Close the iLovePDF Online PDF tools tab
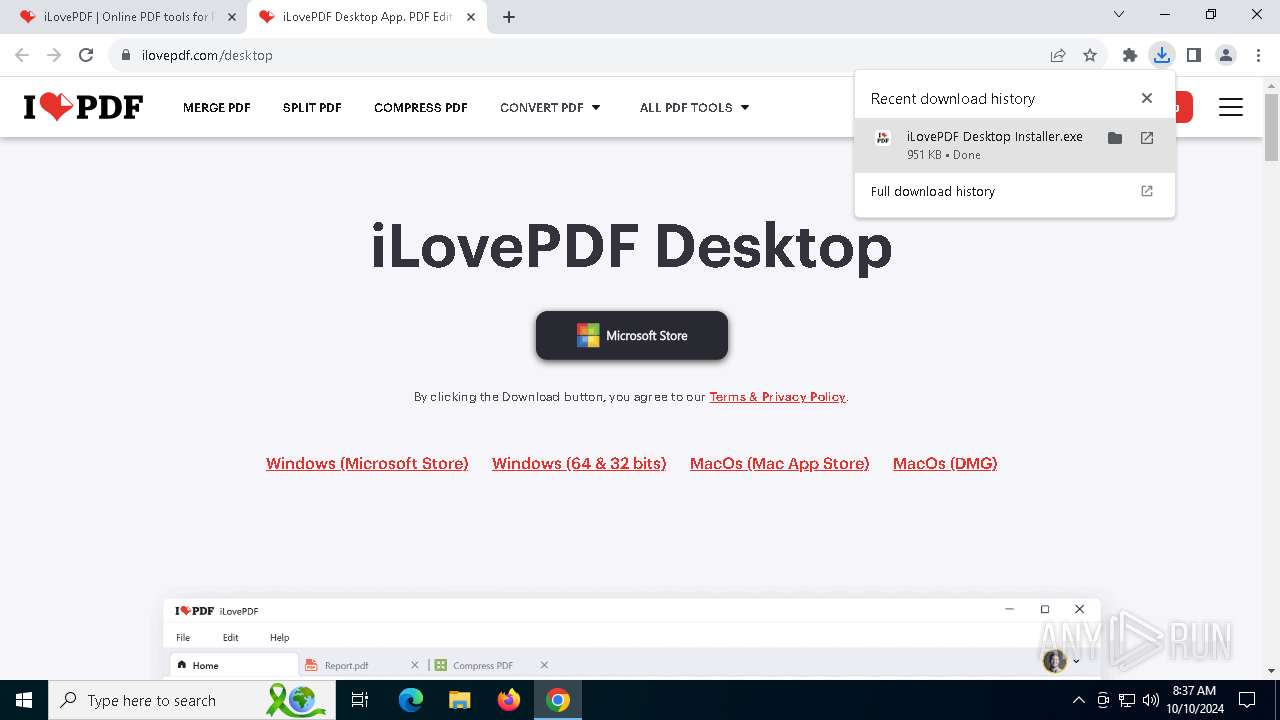The height and width of the screenshot is (720, 1280). click(x=231, y=17)
